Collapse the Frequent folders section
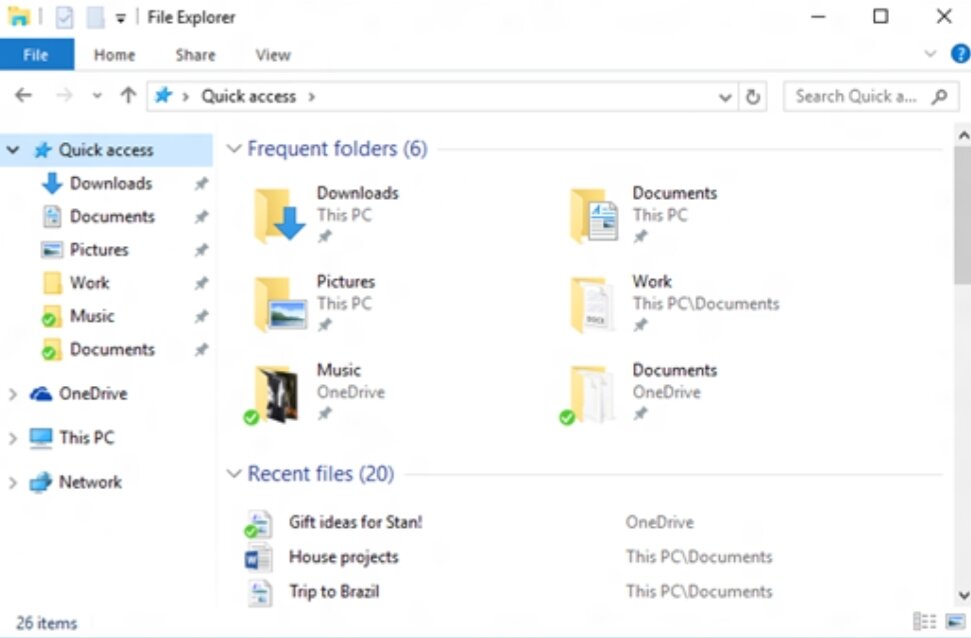The width and height of the screenshot is (971, 638). (233, 149)
